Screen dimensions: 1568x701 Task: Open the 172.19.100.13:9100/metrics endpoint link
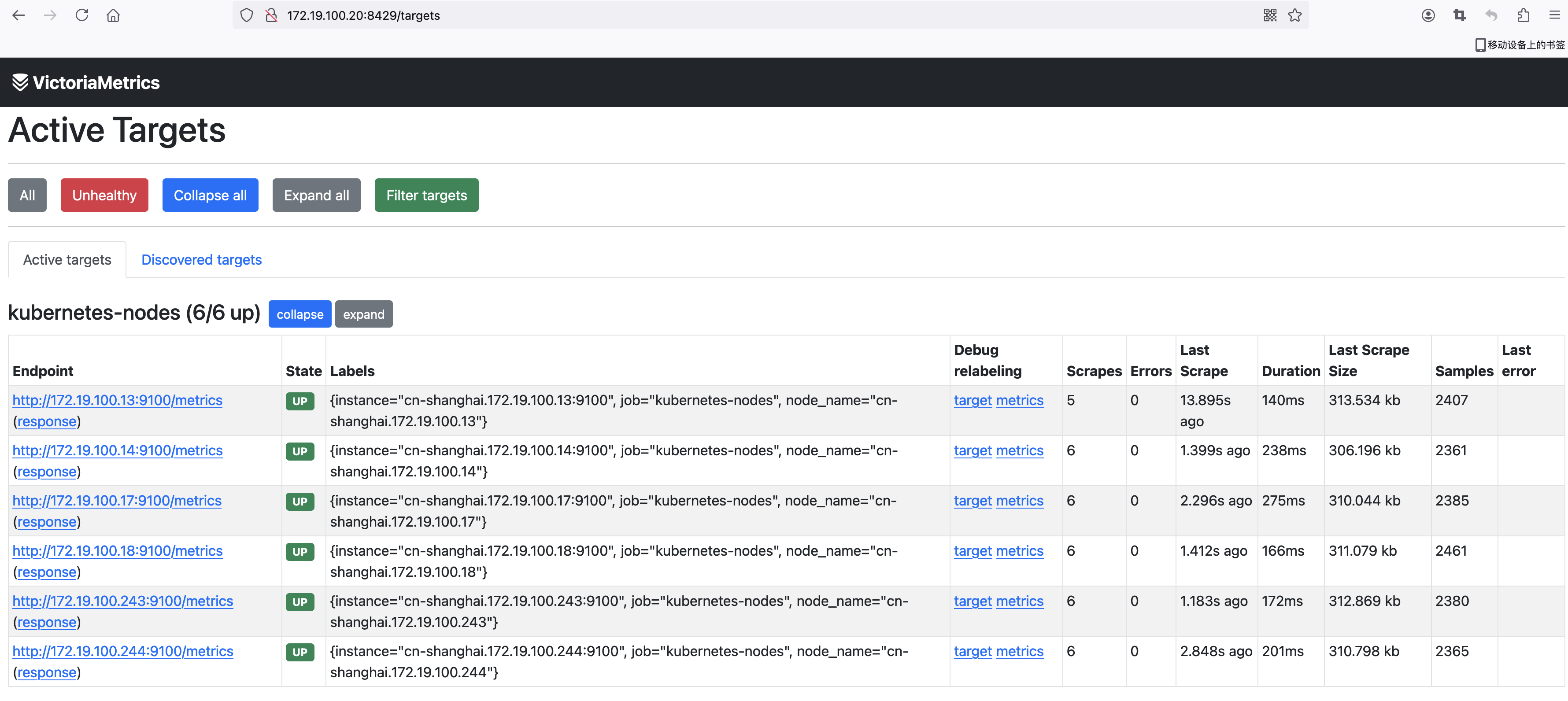point(118,400)
